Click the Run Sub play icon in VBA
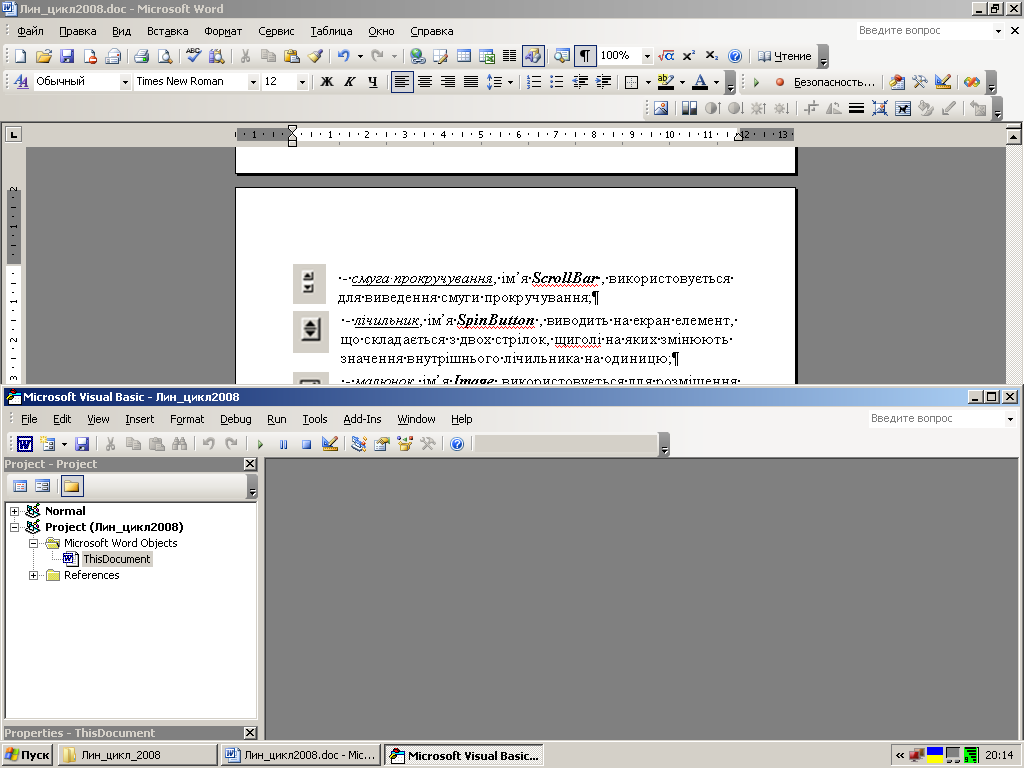The image size is (1024, 768). (260, 444)
